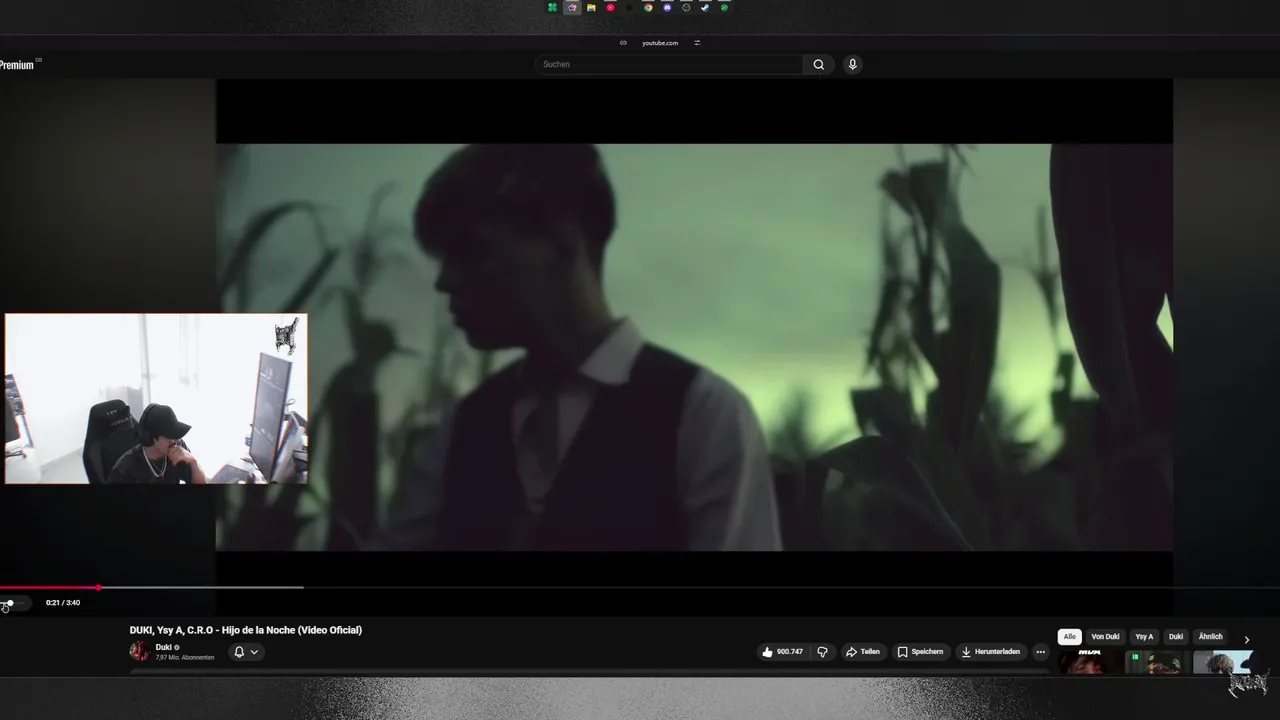
Task: Click the search magnifier button
Action: click(818, 64)
